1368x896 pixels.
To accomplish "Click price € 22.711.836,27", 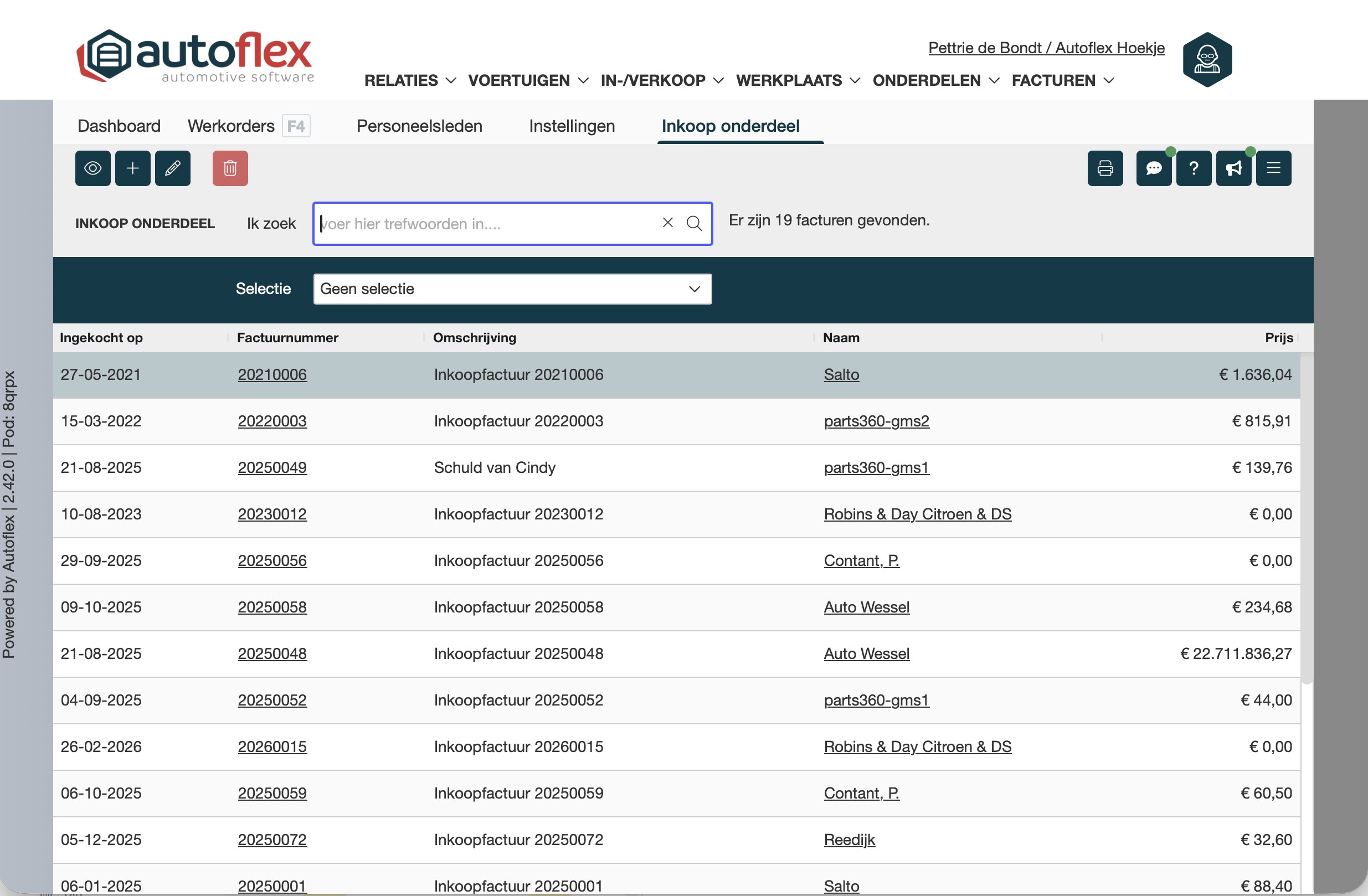I will [1236, 654].
